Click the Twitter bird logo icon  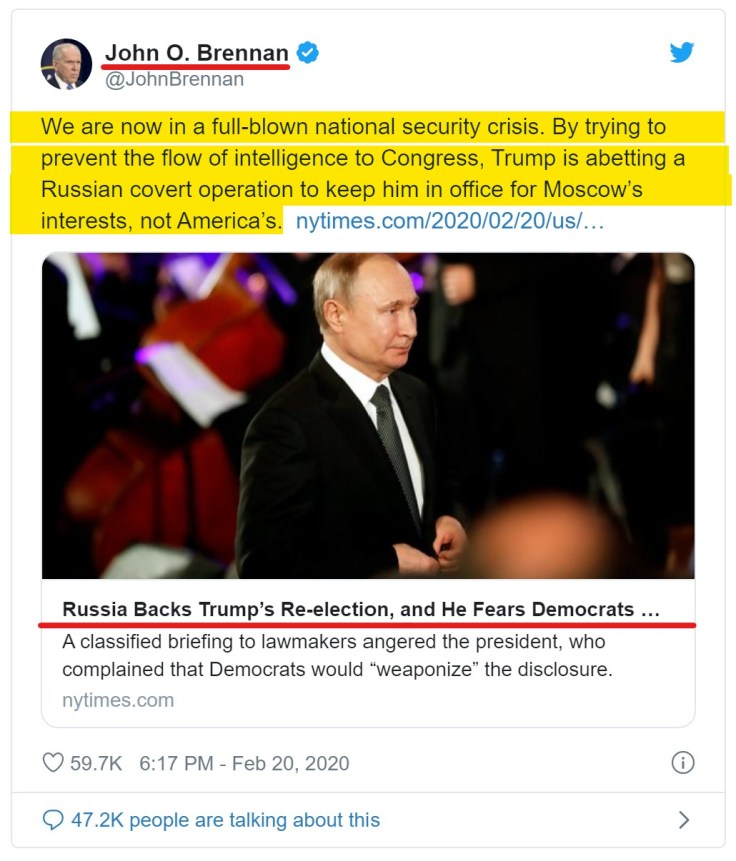[x=682, y=53]
